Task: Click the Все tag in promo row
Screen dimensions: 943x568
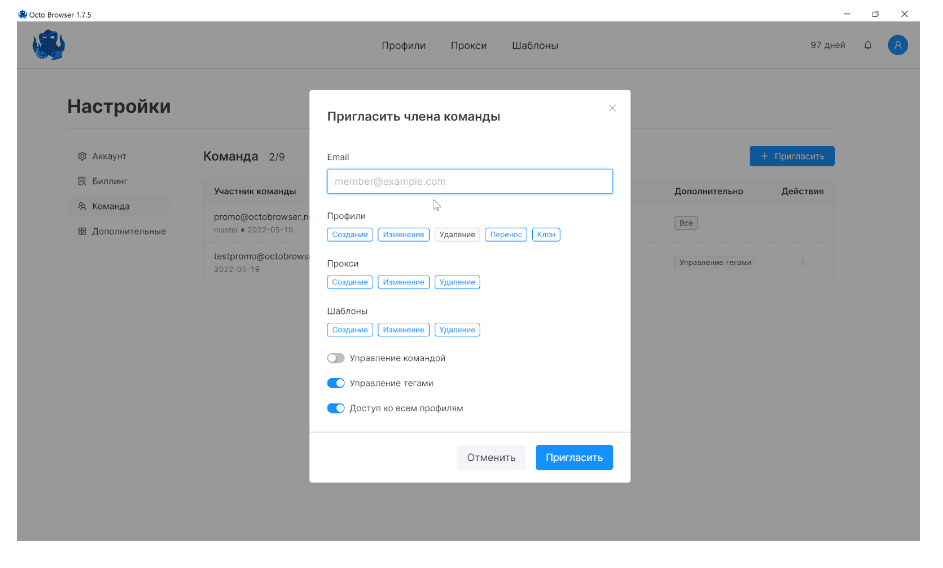Action: click(686, 223)
